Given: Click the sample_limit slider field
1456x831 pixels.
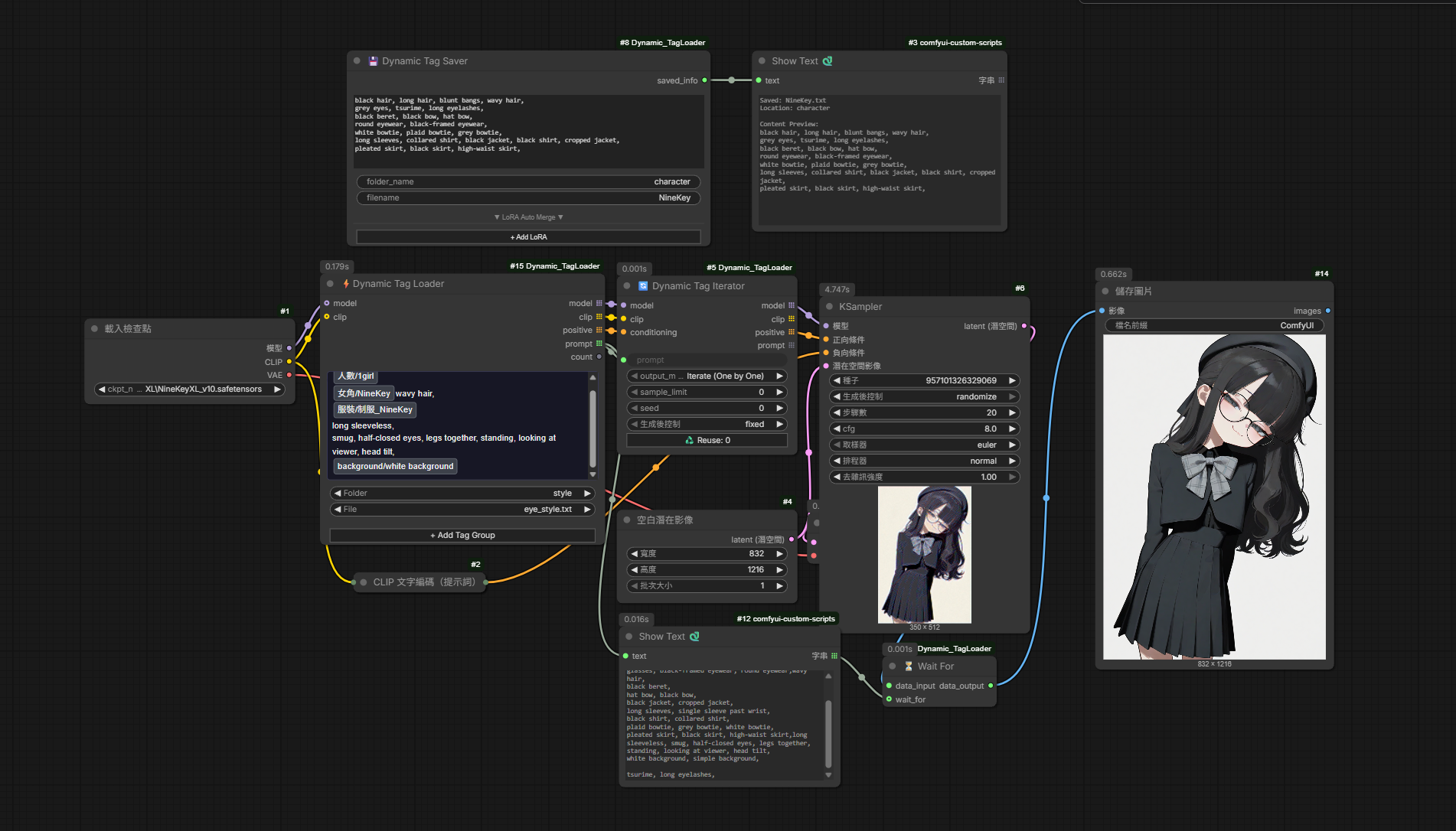Looking at the screenshot, I should [707, 393].
